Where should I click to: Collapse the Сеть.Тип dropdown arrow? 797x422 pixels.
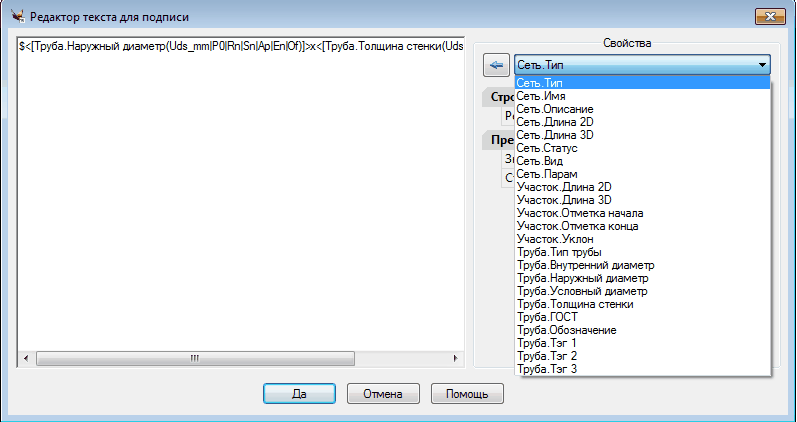pos(762,65)
